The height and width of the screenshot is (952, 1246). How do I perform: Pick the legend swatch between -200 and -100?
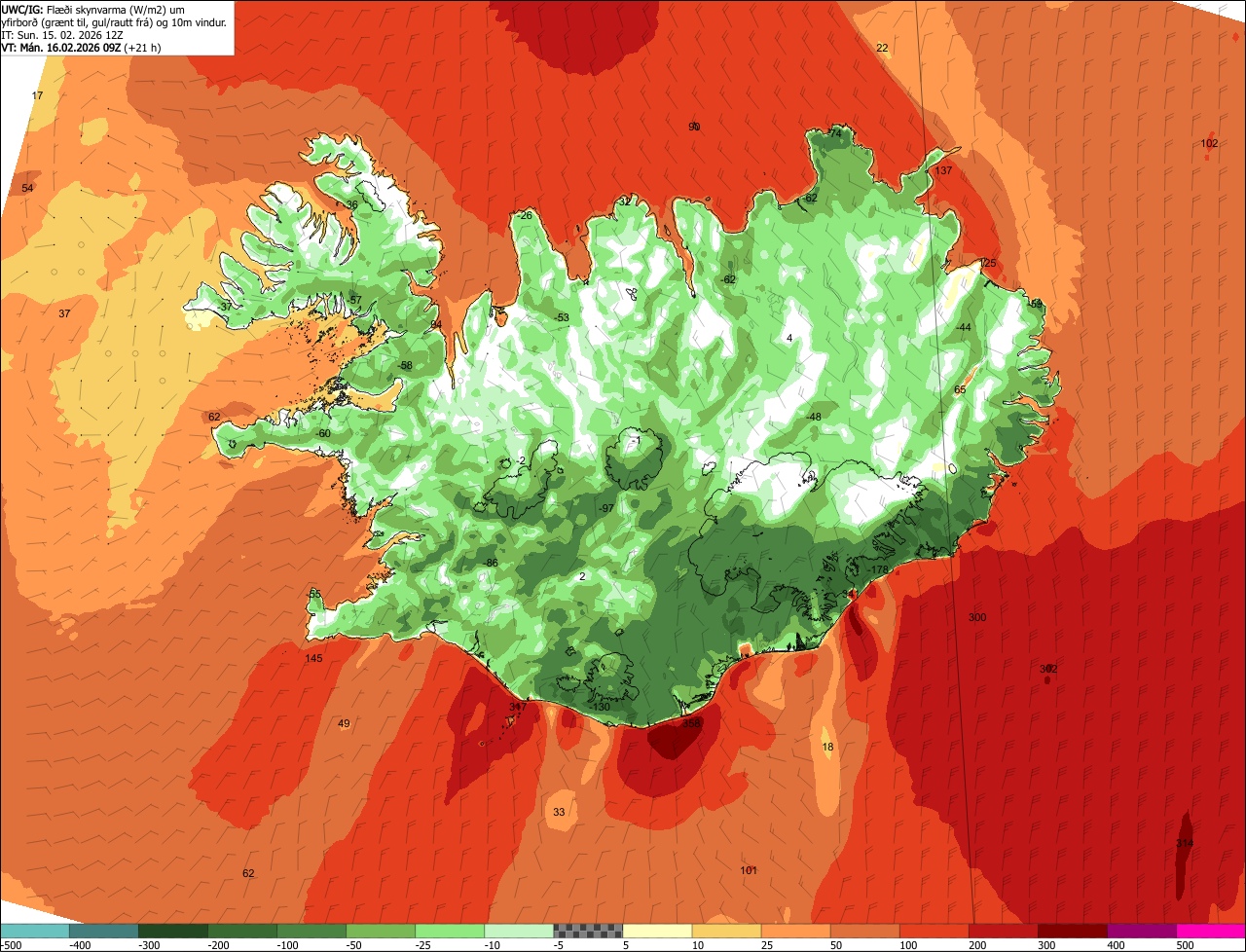point(242,931)
